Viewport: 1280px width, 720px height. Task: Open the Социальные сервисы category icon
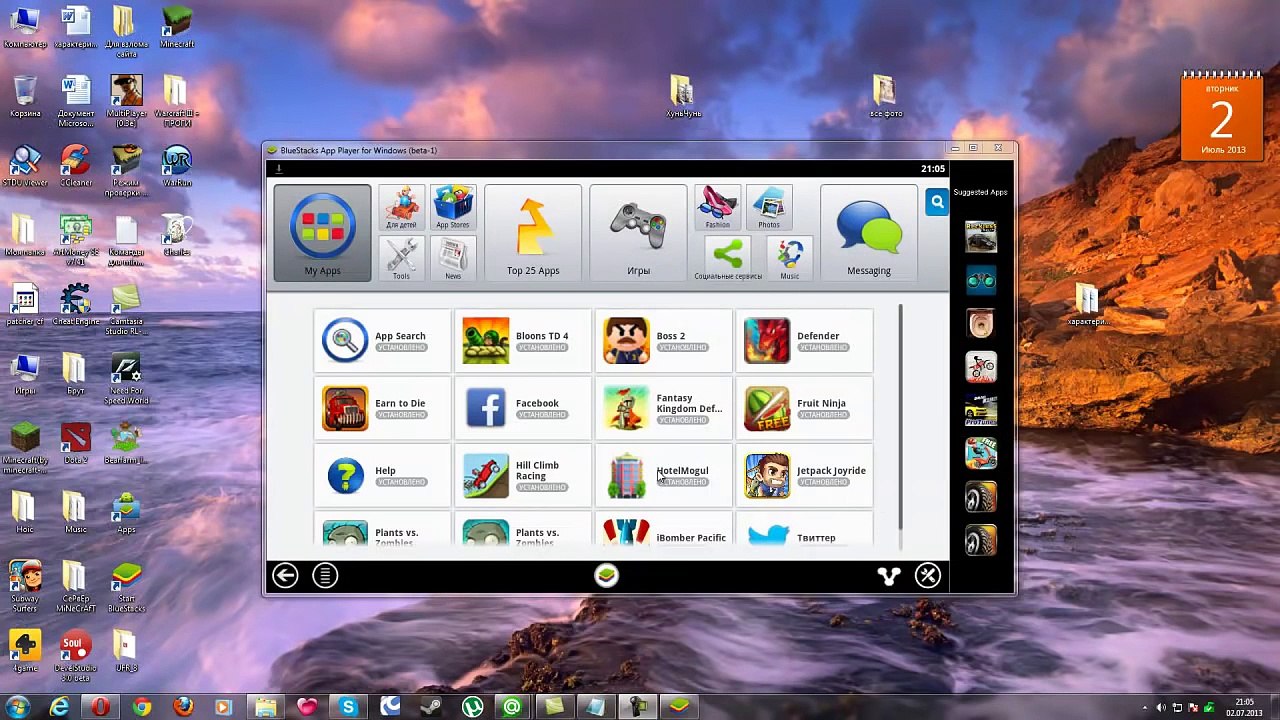[728, 259]
